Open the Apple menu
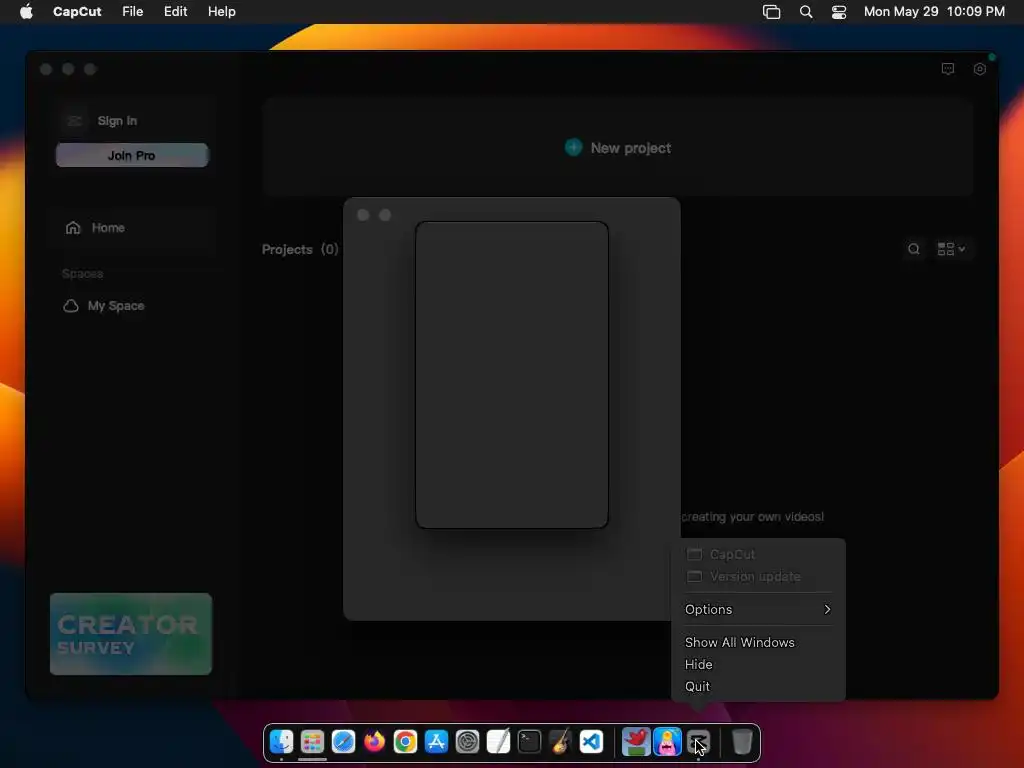Image resolution: width=1024 pixels, height=768 pixels. coord(26,11)
